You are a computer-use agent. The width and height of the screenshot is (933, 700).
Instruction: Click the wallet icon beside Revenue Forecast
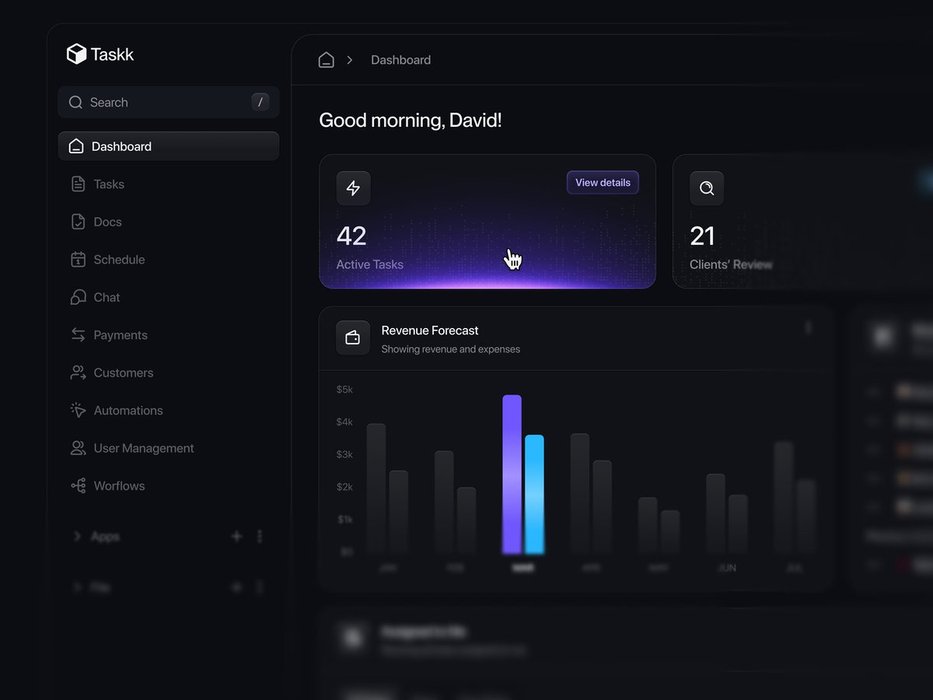coord(353,338)
